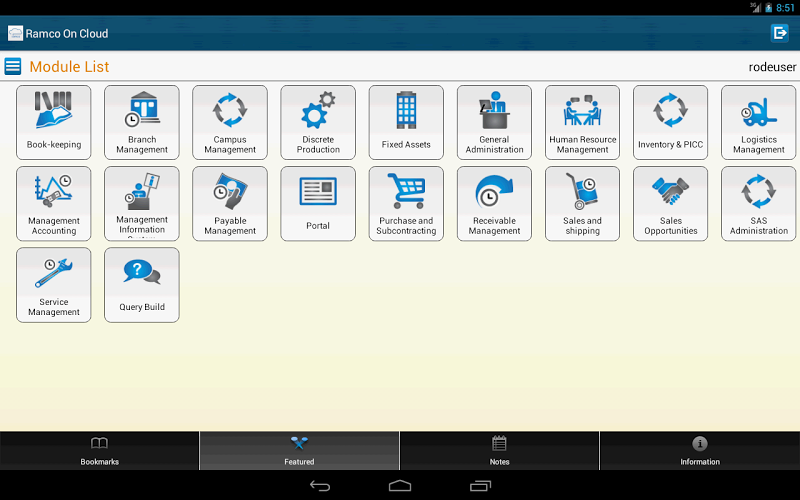Click the rodeuser username label
This screenshot has width=800, height=500.
tap(772, 67)
